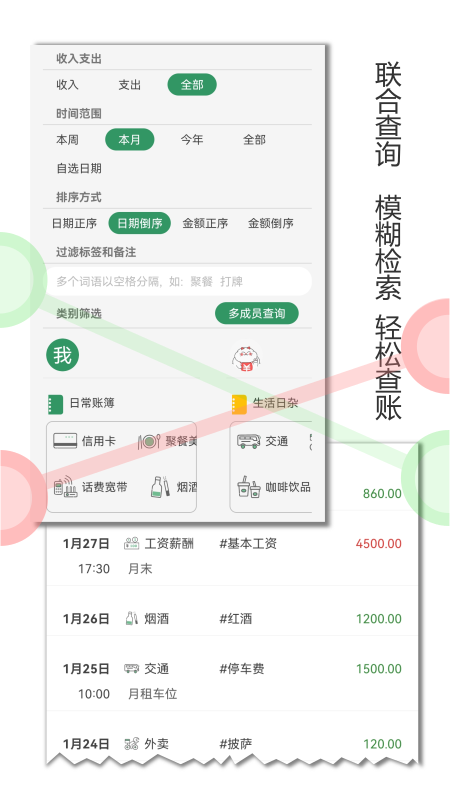Image resolution: width=450 pixels, height=800 pixels.
Task: Open the 1月27日 date entry
Action: point(86,544)
